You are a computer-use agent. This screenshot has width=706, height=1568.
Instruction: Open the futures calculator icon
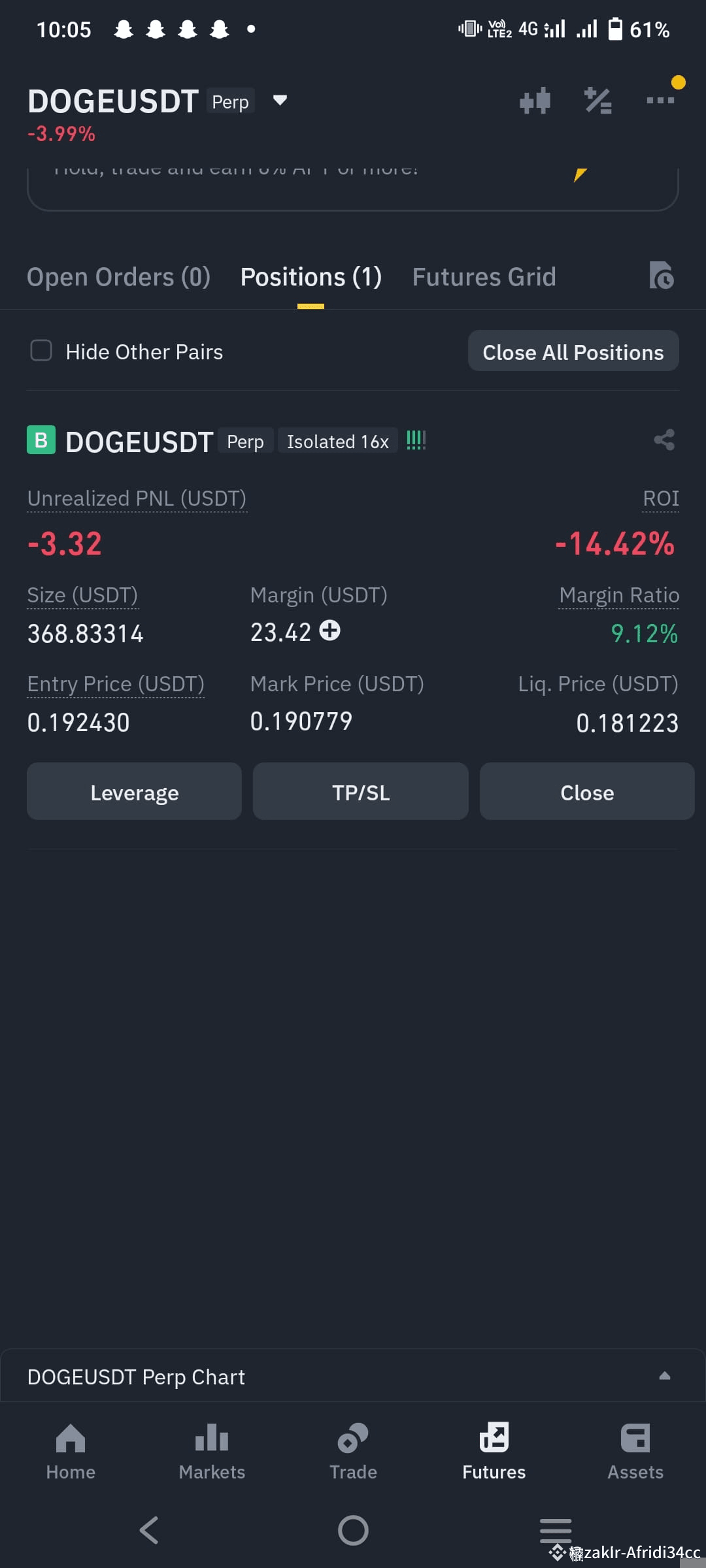tap(598, 100)
